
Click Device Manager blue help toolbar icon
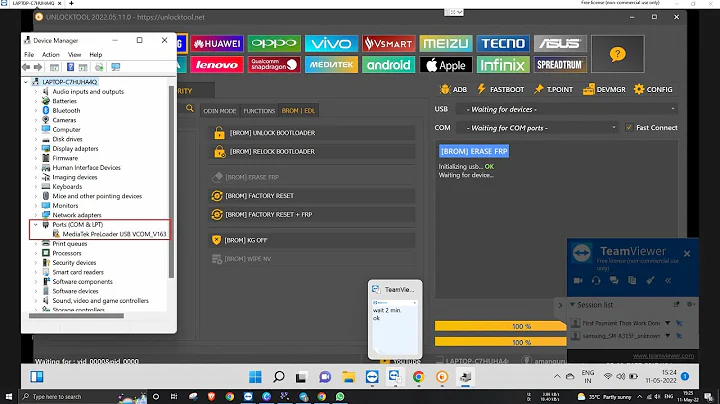(x=70, y=67)
